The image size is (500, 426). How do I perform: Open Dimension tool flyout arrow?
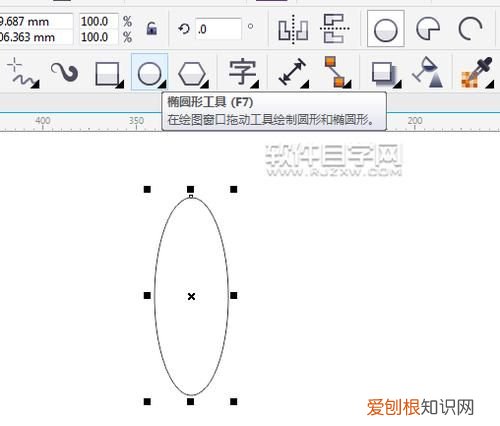pos(305,85)
